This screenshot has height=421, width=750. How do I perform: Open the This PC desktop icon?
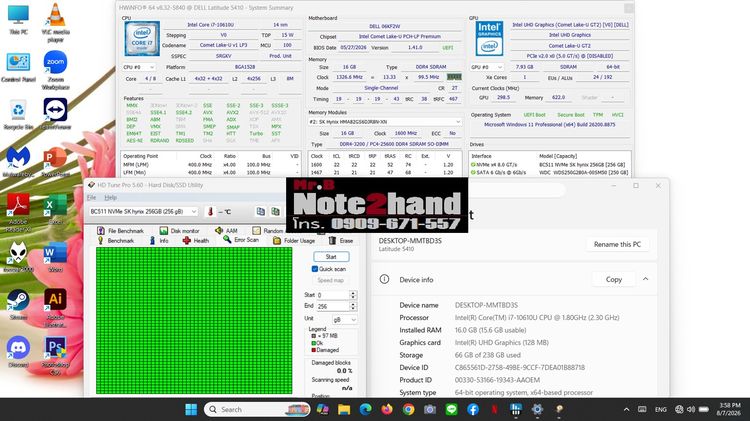(x=18, y=19)
